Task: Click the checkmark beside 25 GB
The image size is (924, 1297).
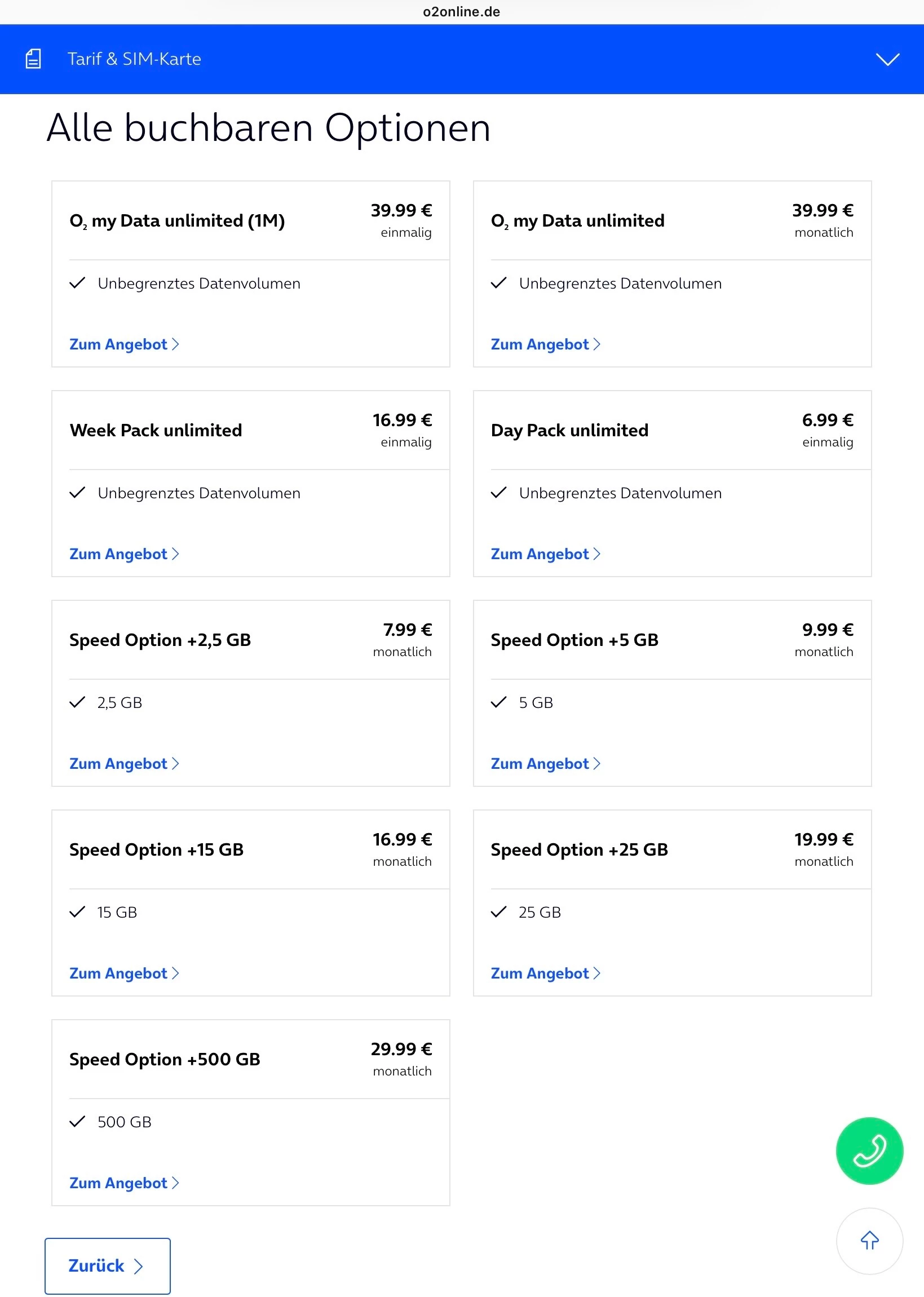Action: pyautogui.click(x=498, y=912)
